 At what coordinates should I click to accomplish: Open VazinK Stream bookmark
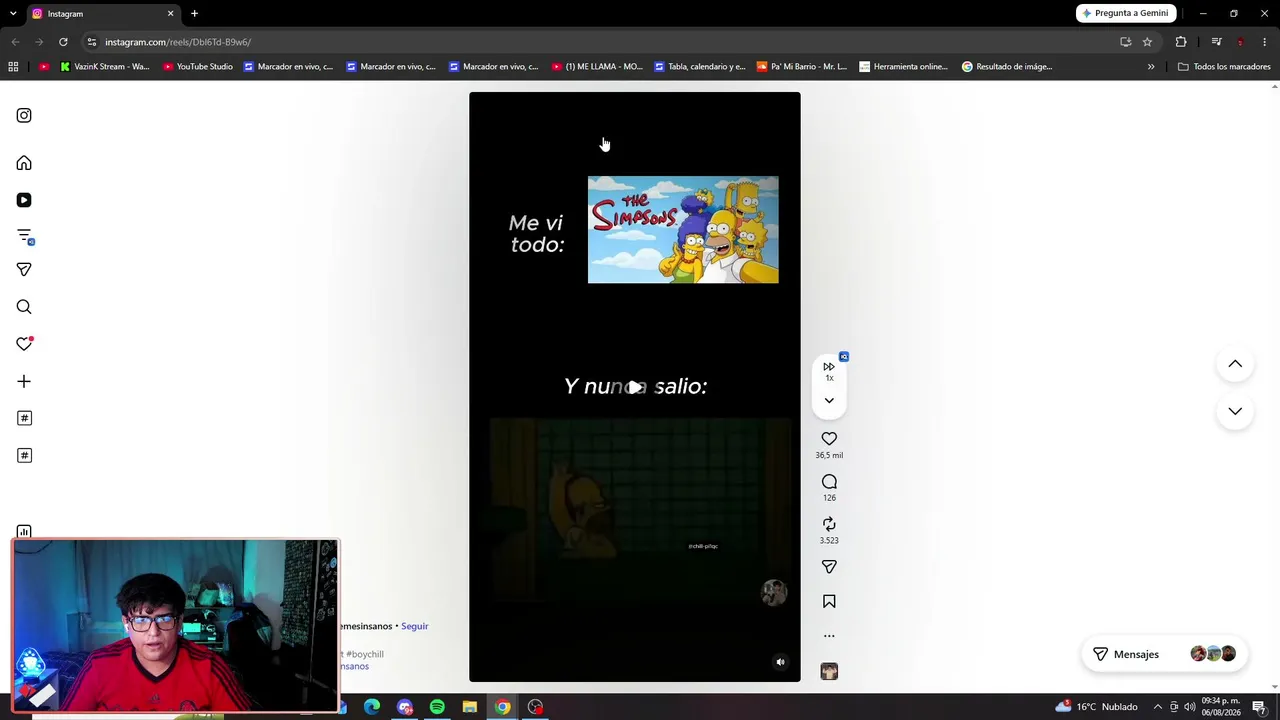(104, 67)
